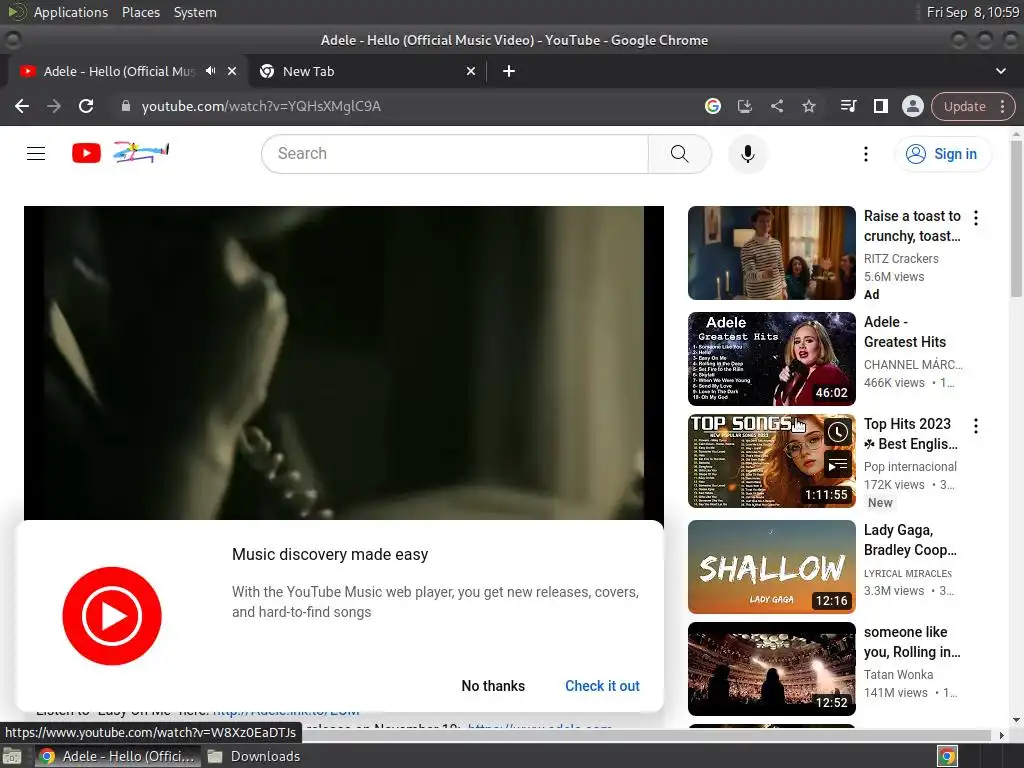Open YouTube settings three-dot menu

point(866,154)
